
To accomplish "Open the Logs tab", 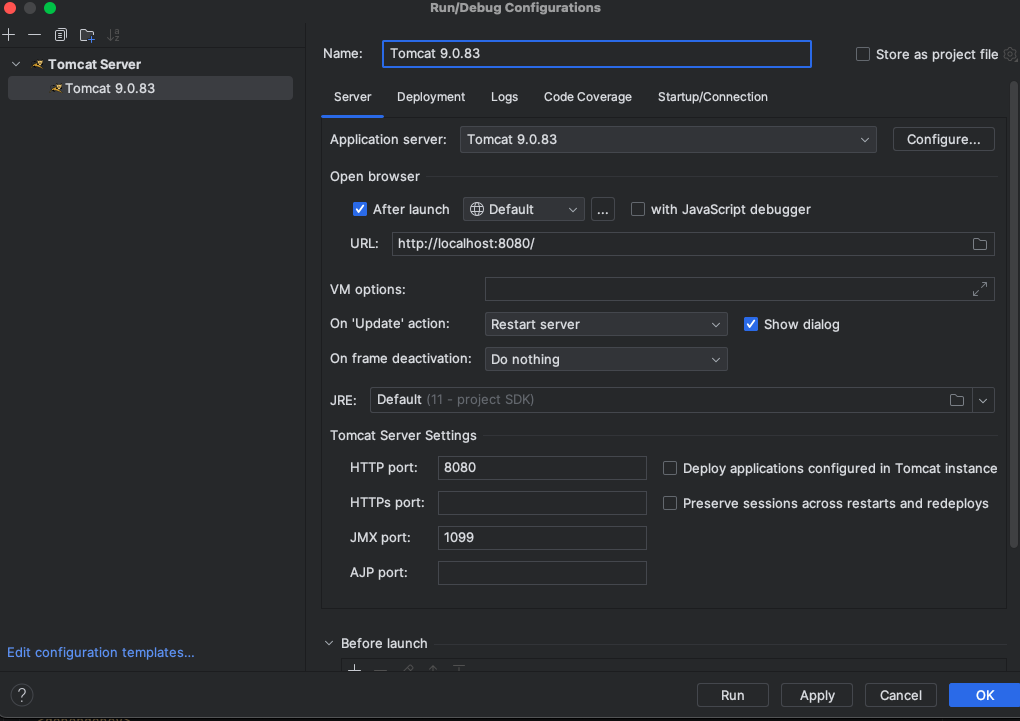I will 504,96.
